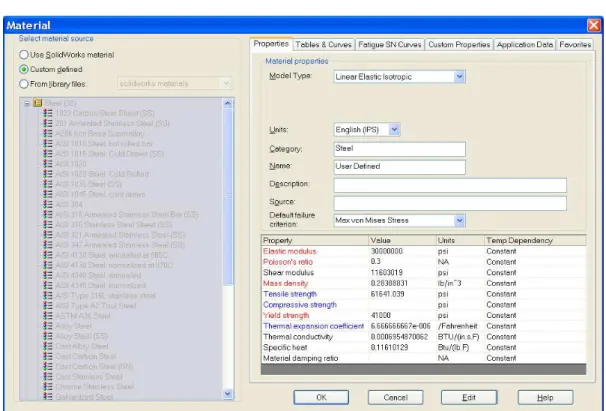Image resolution: width=606 pixels, height=411 pixels.
Task: Click the Mass density property row label
Action: pos(286,283)
